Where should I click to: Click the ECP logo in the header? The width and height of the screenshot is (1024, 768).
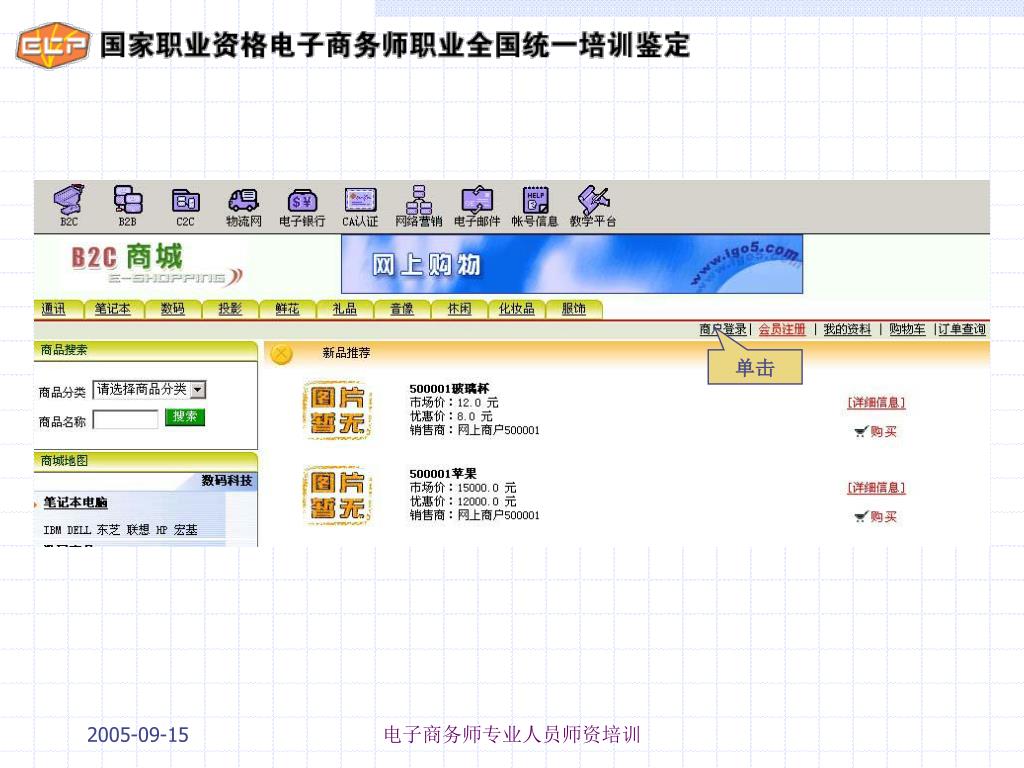pyautogui.click(x=52, y=45)
